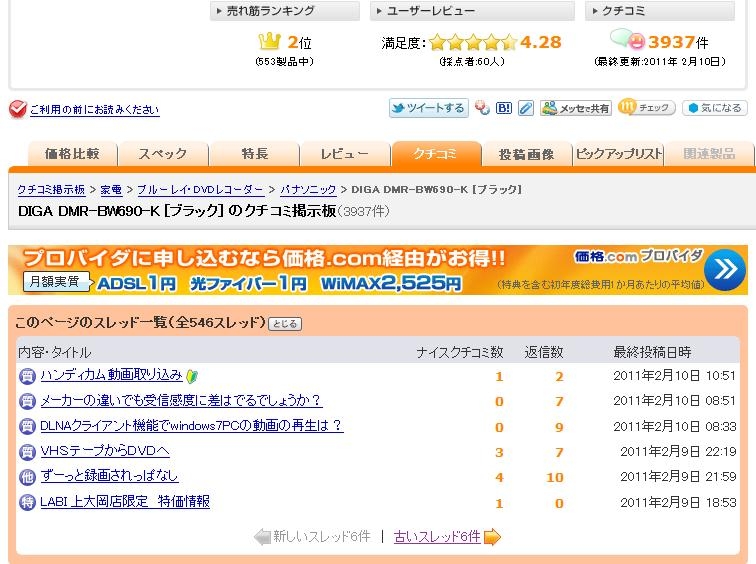Open the ピックアップリスト tab

tap(619, 154)
